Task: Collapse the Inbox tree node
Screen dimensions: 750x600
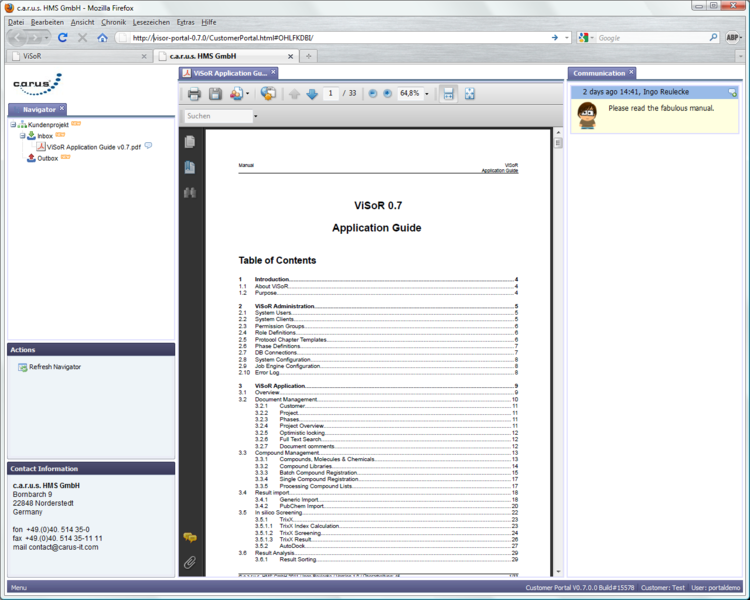Action: tap(22, 136)
